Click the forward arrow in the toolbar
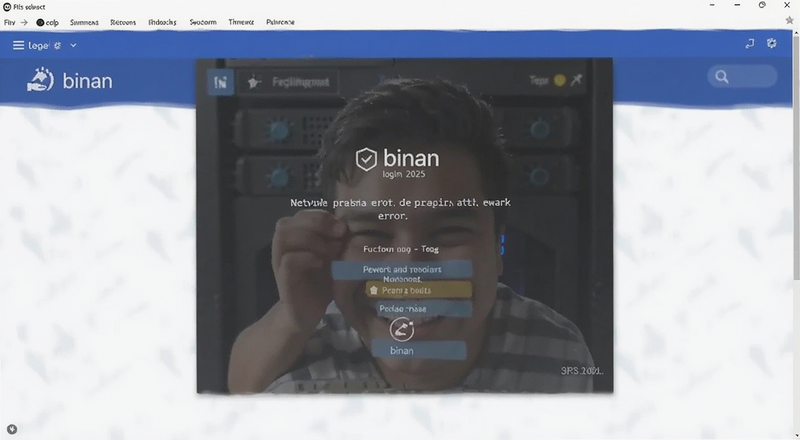This screenshot has width=800, height=440. pos(24,22)
